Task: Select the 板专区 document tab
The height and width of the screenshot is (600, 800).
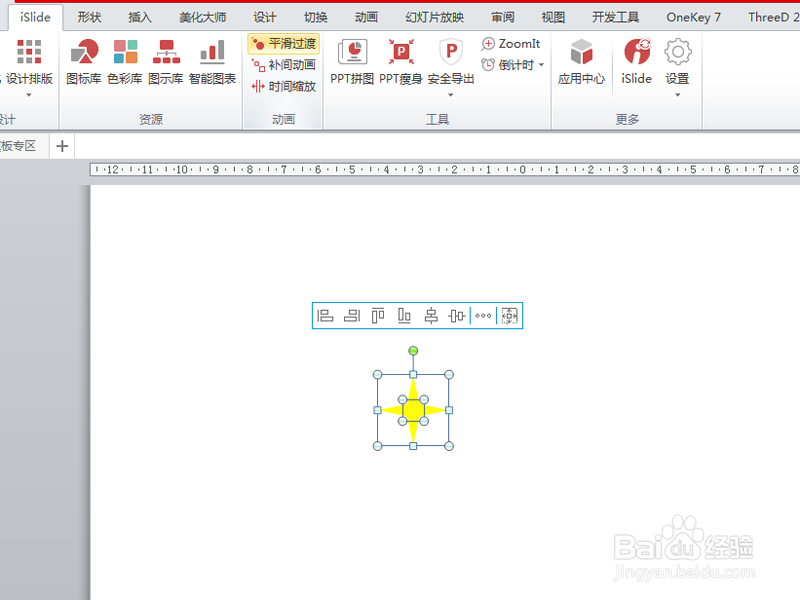Action: (x=20, y=146)
